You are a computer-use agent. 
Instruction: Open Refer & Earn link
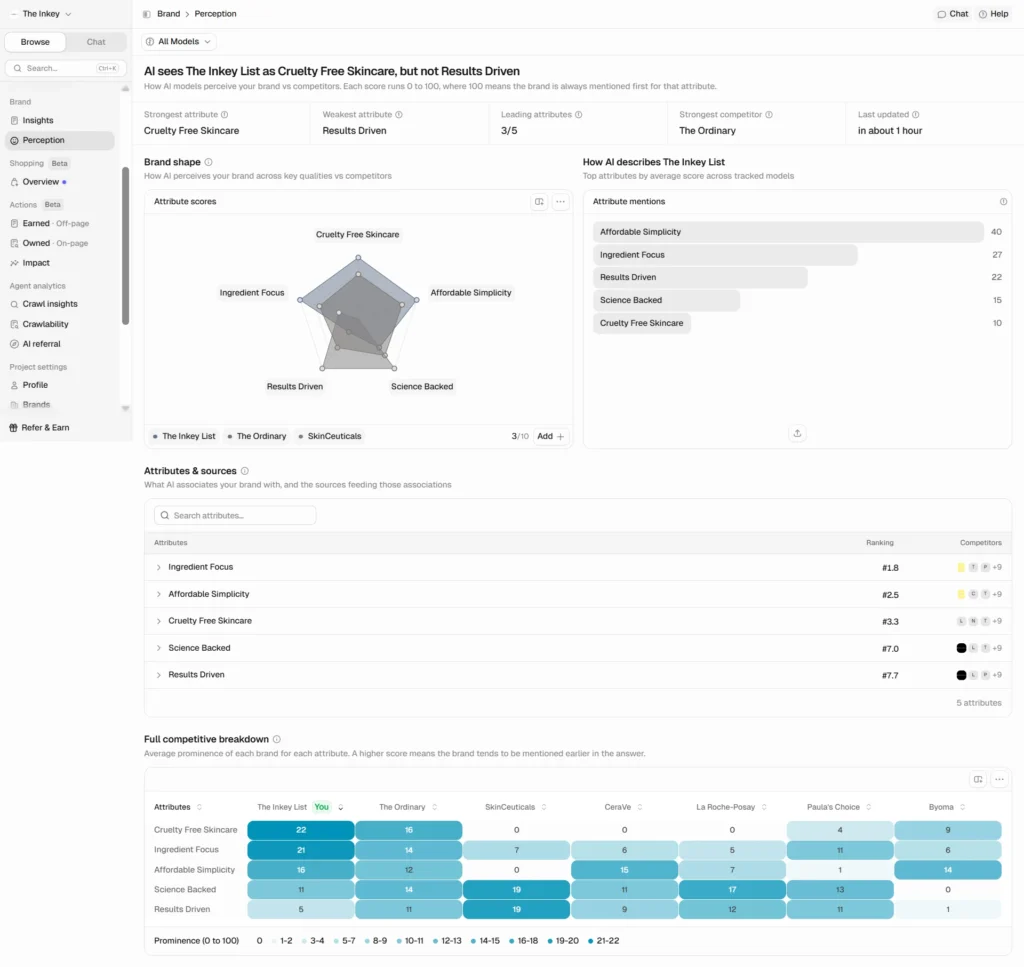click(45, 428)
